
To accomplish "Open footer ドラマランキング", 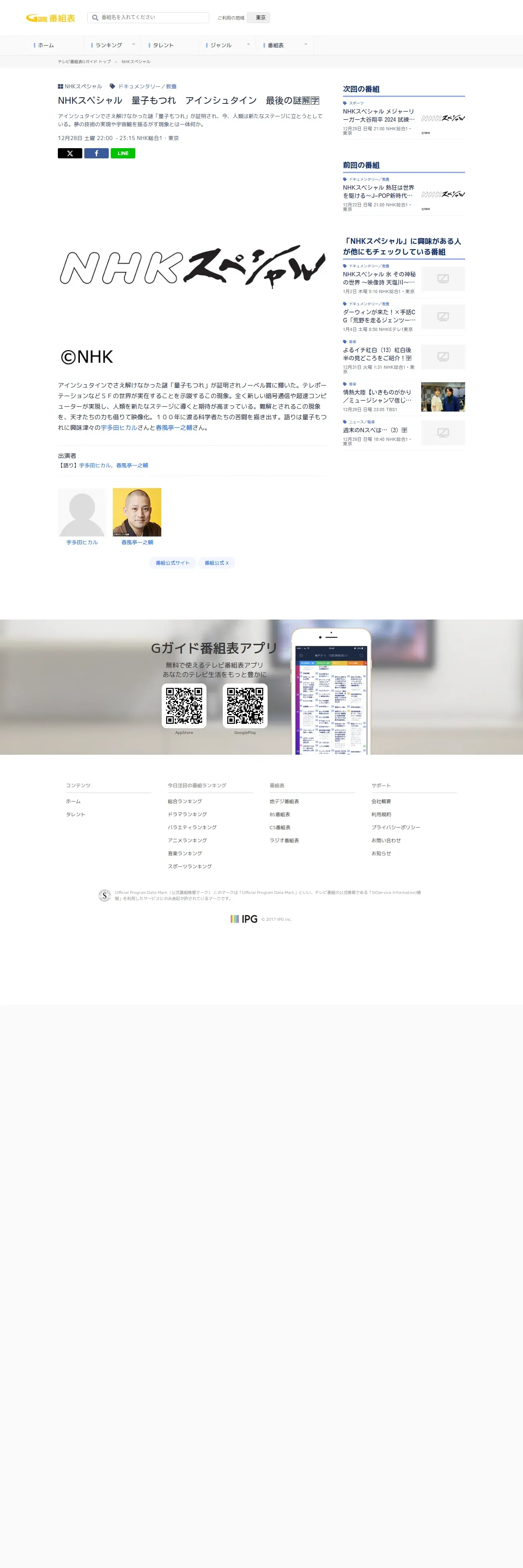I will (x=187, y=815).
